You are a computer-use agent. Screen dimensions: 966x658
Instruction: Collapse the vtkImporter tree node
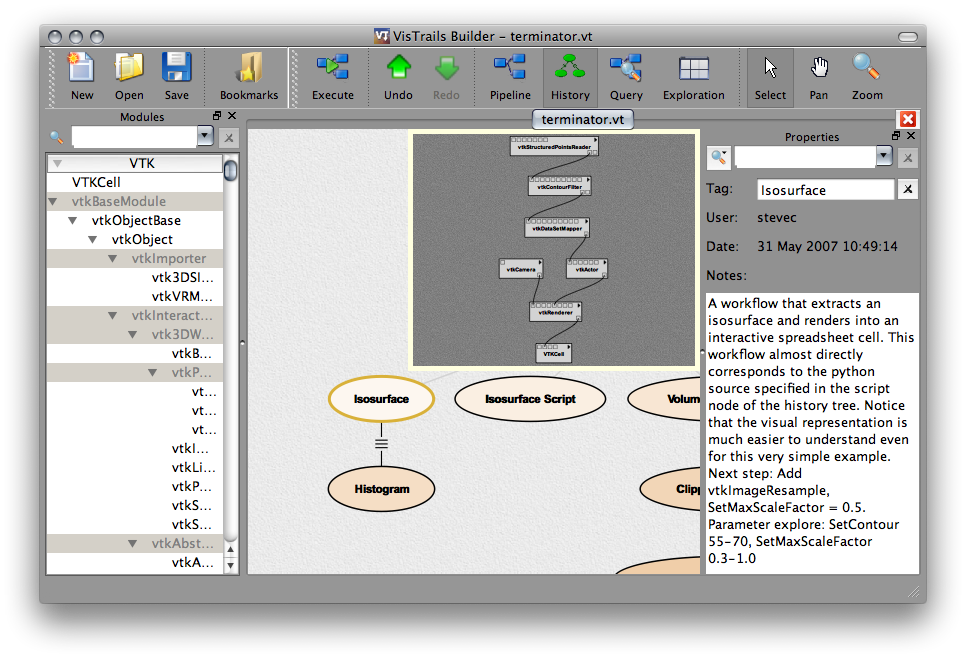(x=113, y=259)
